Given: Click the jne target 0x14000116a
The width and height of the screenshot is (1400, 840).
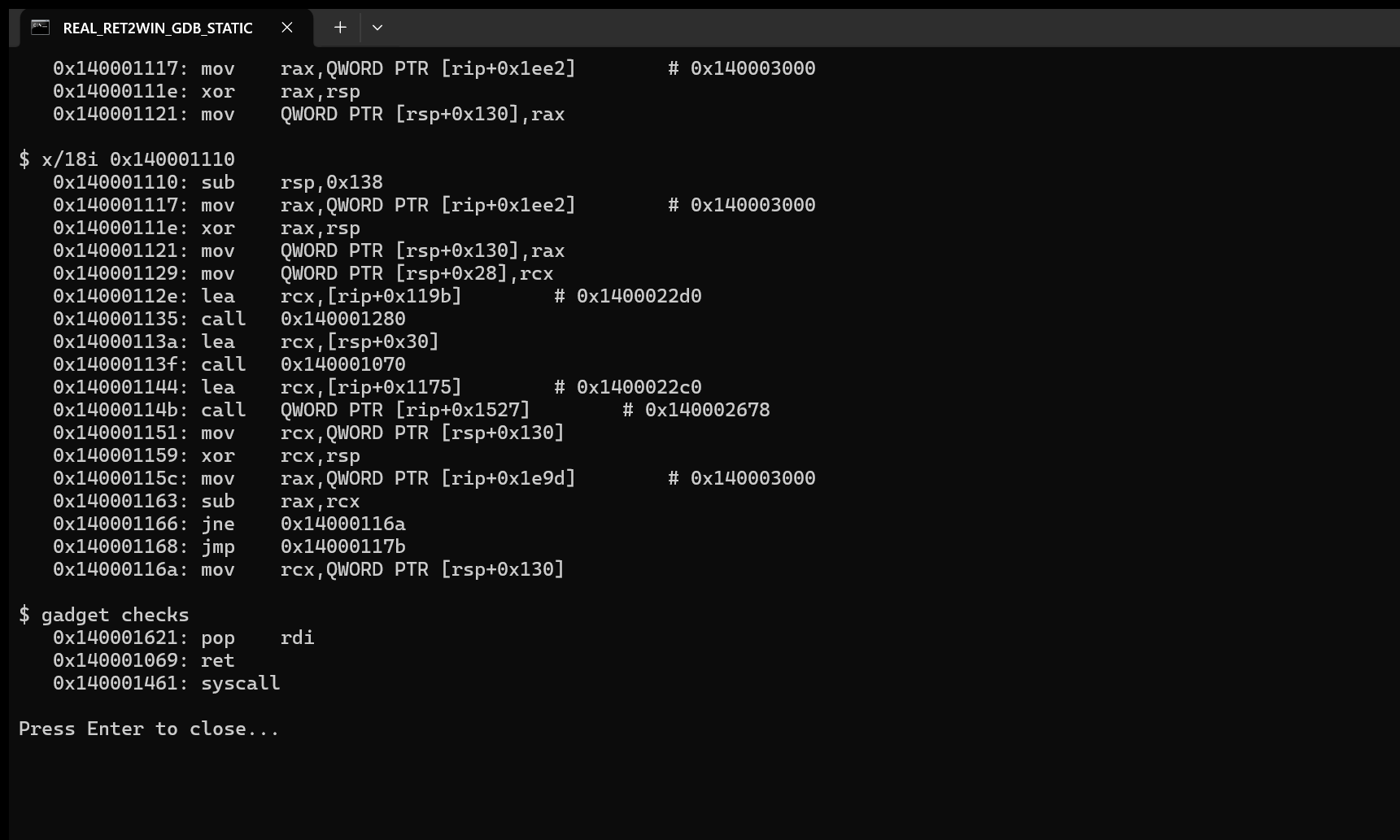Looking at the screenshot, I should click(343, 524).
